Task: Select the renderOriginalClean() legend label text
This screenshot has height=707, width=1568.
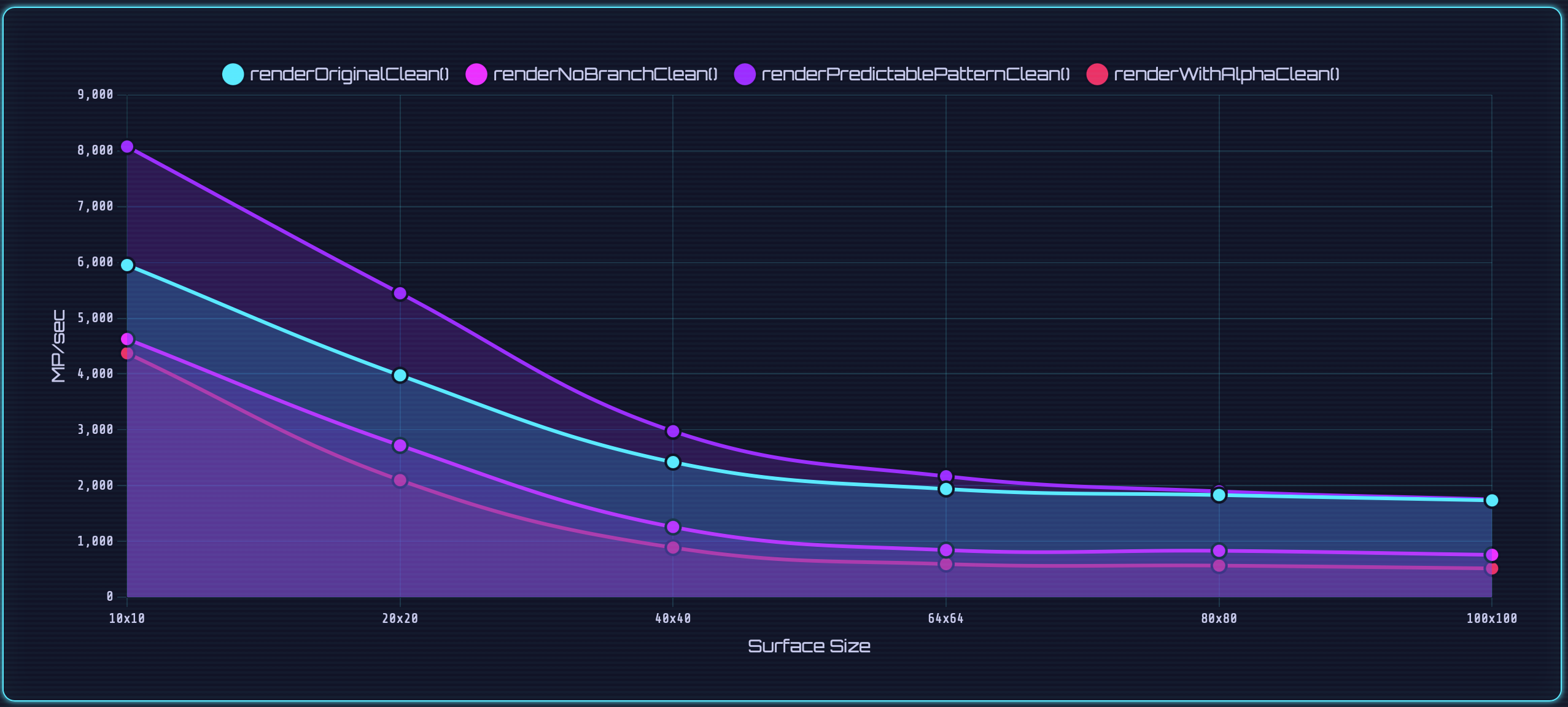Action: tap(350, 73)
